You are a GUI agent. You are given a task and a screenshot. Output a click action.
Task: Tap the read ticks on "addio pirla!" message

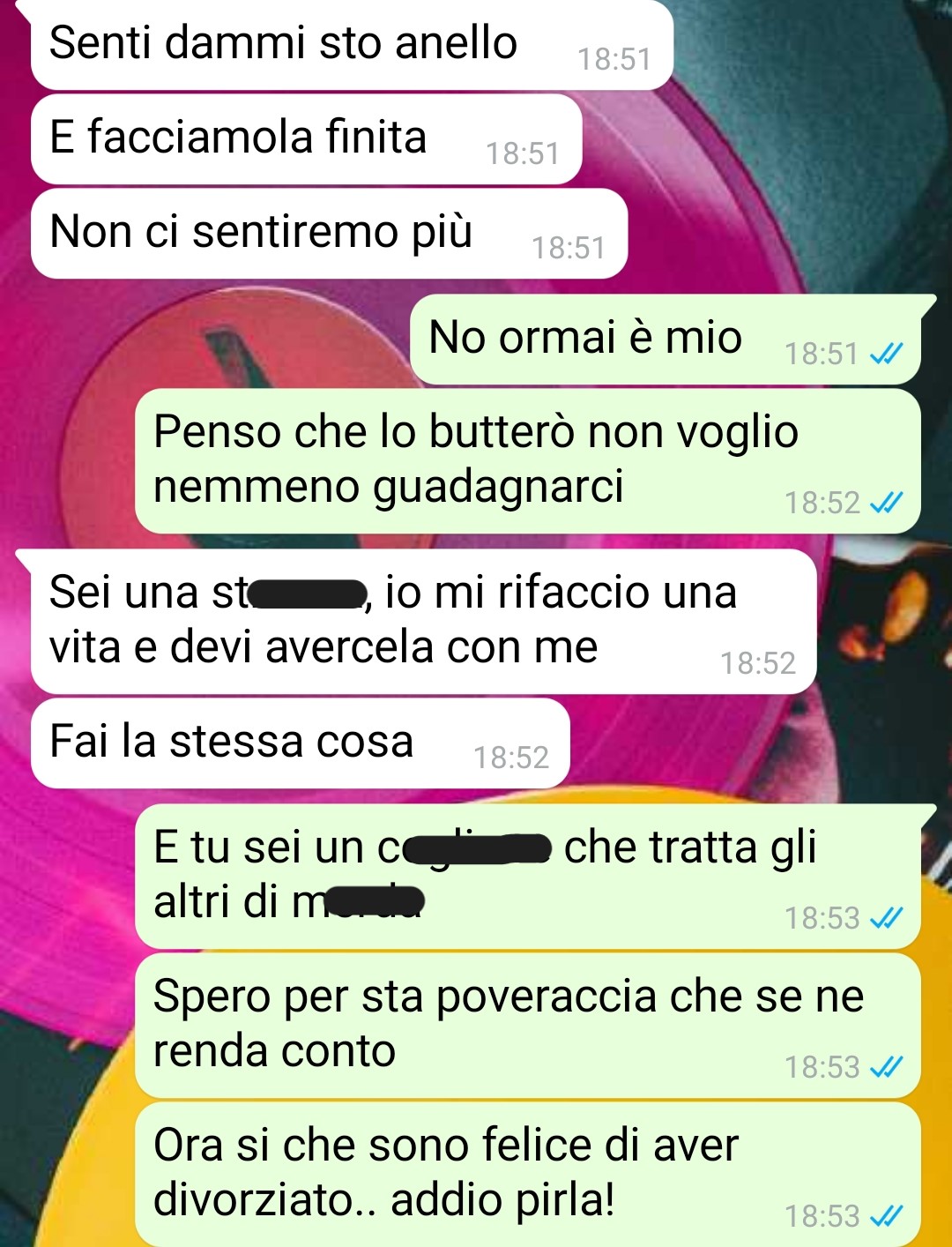pyautogui.click(x=886, y=1216)
